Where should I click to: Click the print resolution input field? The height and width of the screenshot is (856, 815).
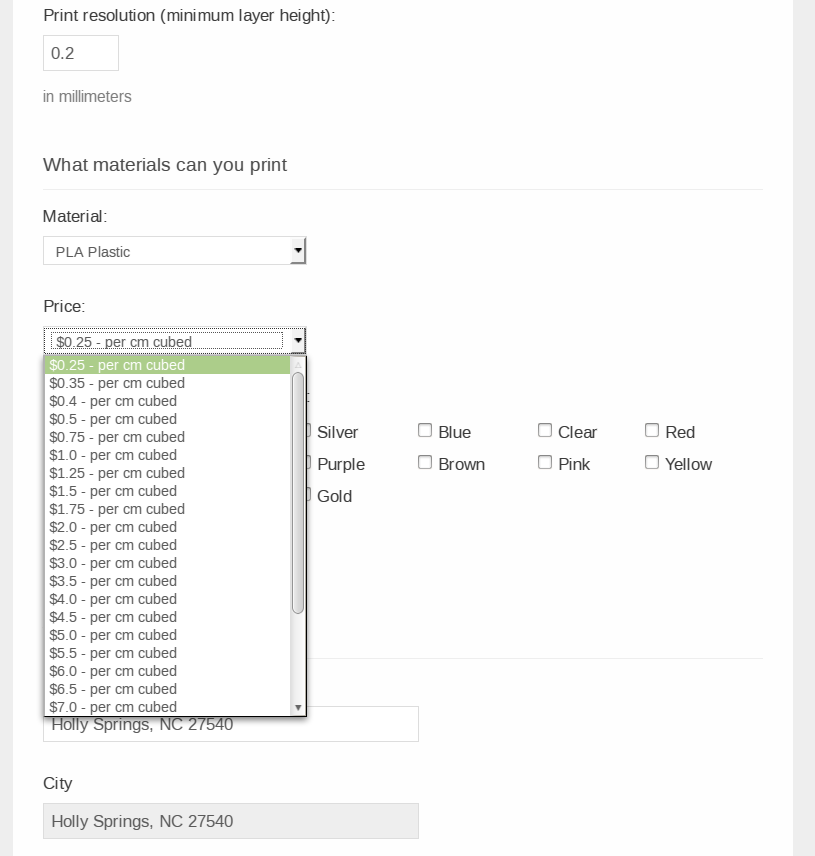81,53
